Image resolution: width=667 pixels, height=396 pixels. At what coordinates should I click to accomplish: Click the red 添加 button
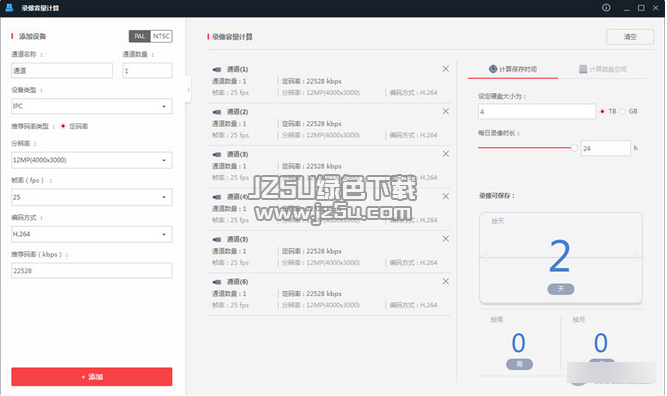pyautogui.click(x=91, y=377)
